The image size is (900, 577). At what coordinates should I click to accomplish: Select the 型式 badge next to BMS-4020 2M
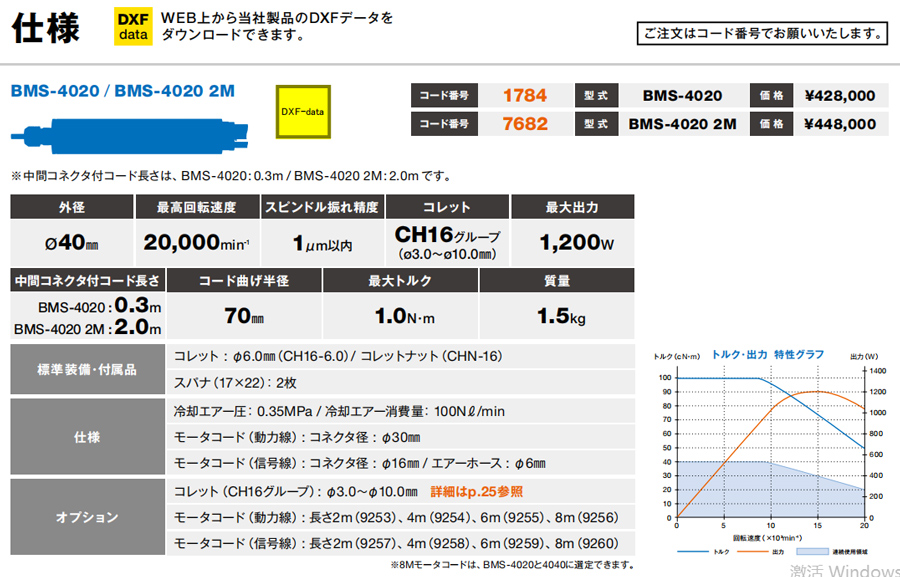595,123
